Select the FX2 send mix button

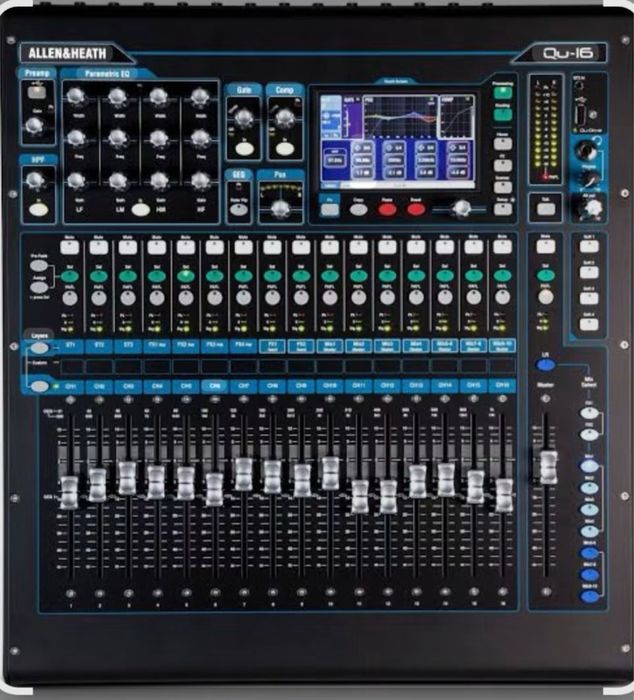(589, 434)
